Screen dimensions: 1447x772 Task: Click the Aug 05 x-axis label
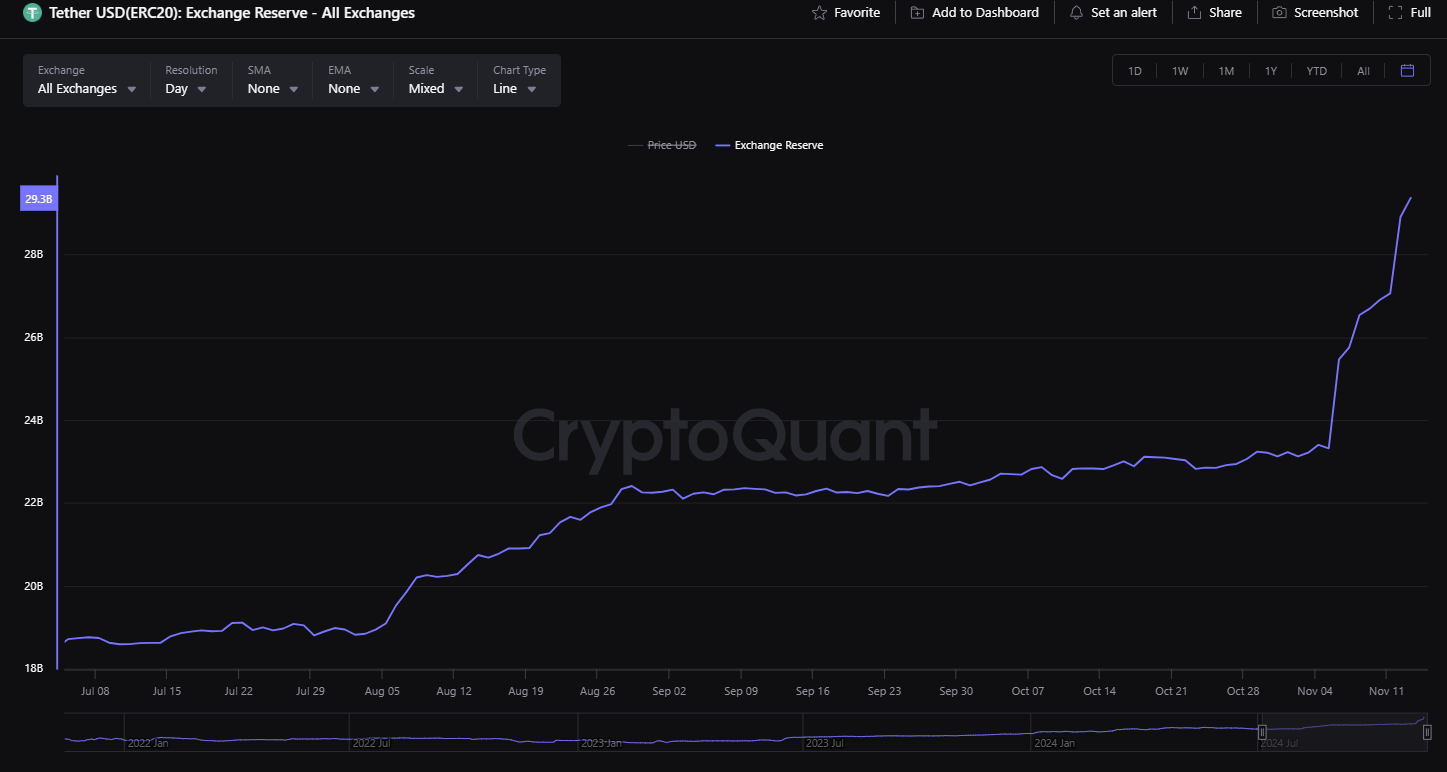click(382, 691)
